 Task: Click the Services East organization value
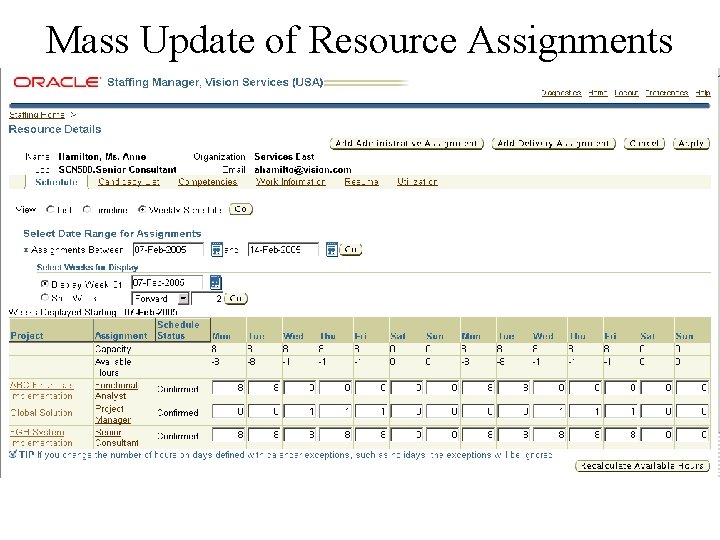tap(284, 157)
